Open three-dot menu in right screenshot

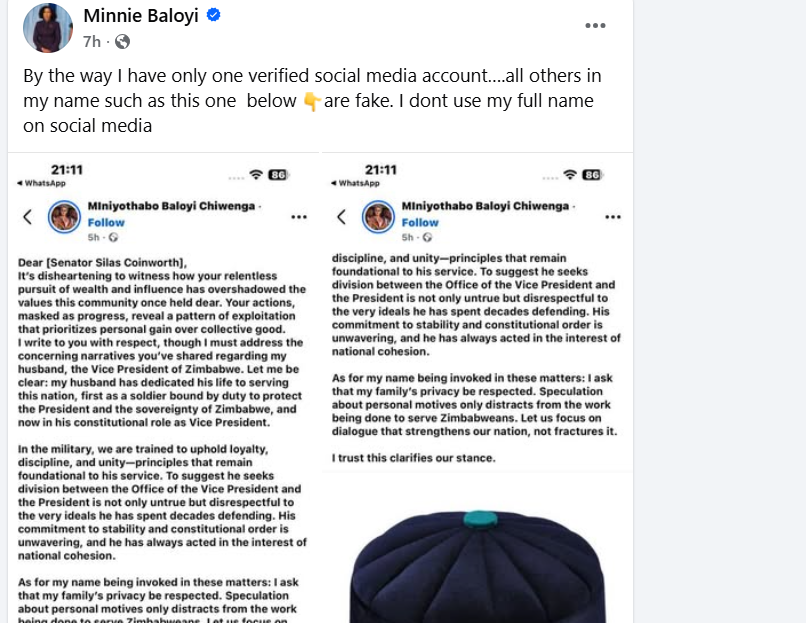612,216
